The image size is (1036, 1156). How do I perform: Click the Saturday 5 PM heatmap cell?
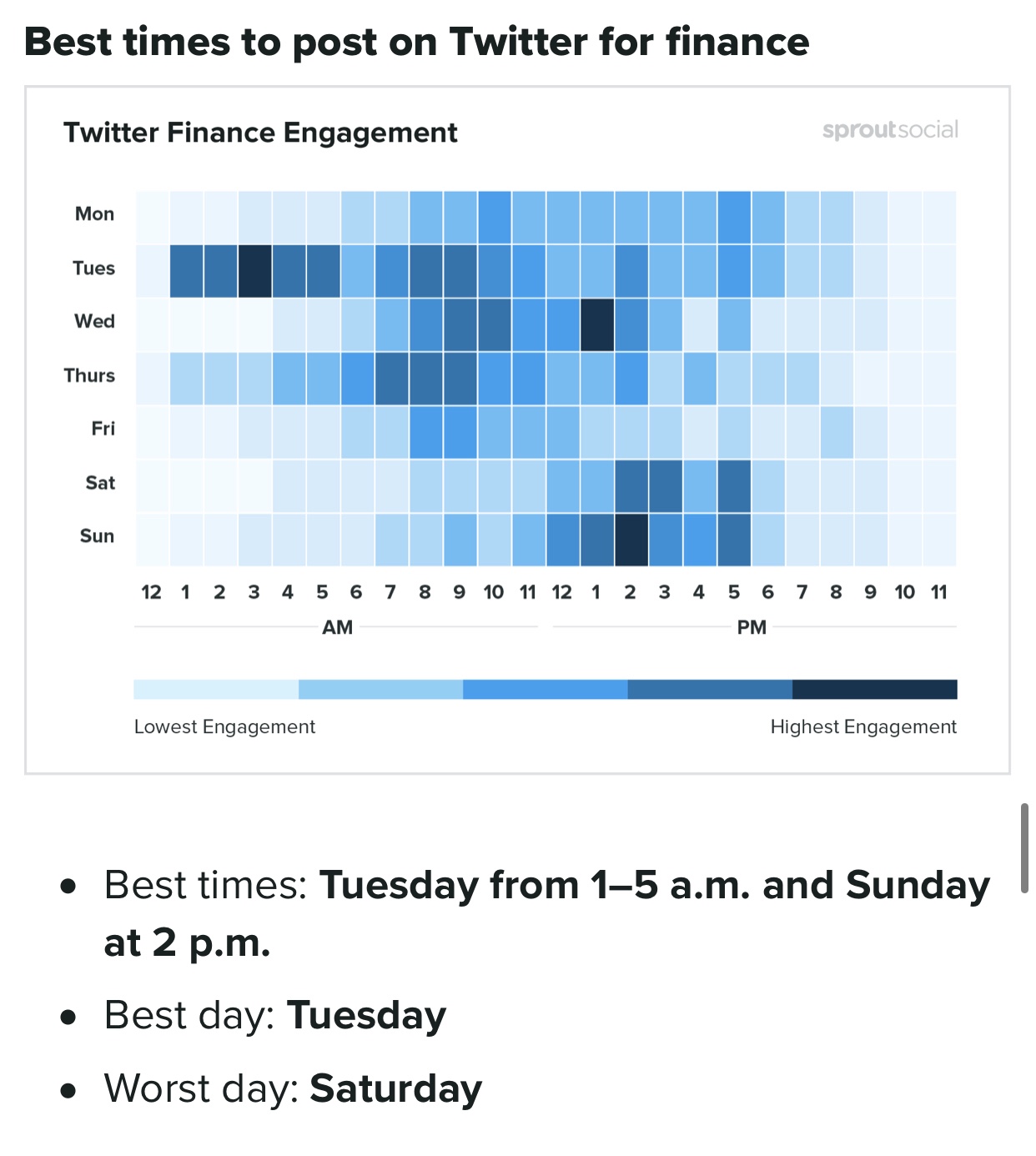(x=734, y=485)
